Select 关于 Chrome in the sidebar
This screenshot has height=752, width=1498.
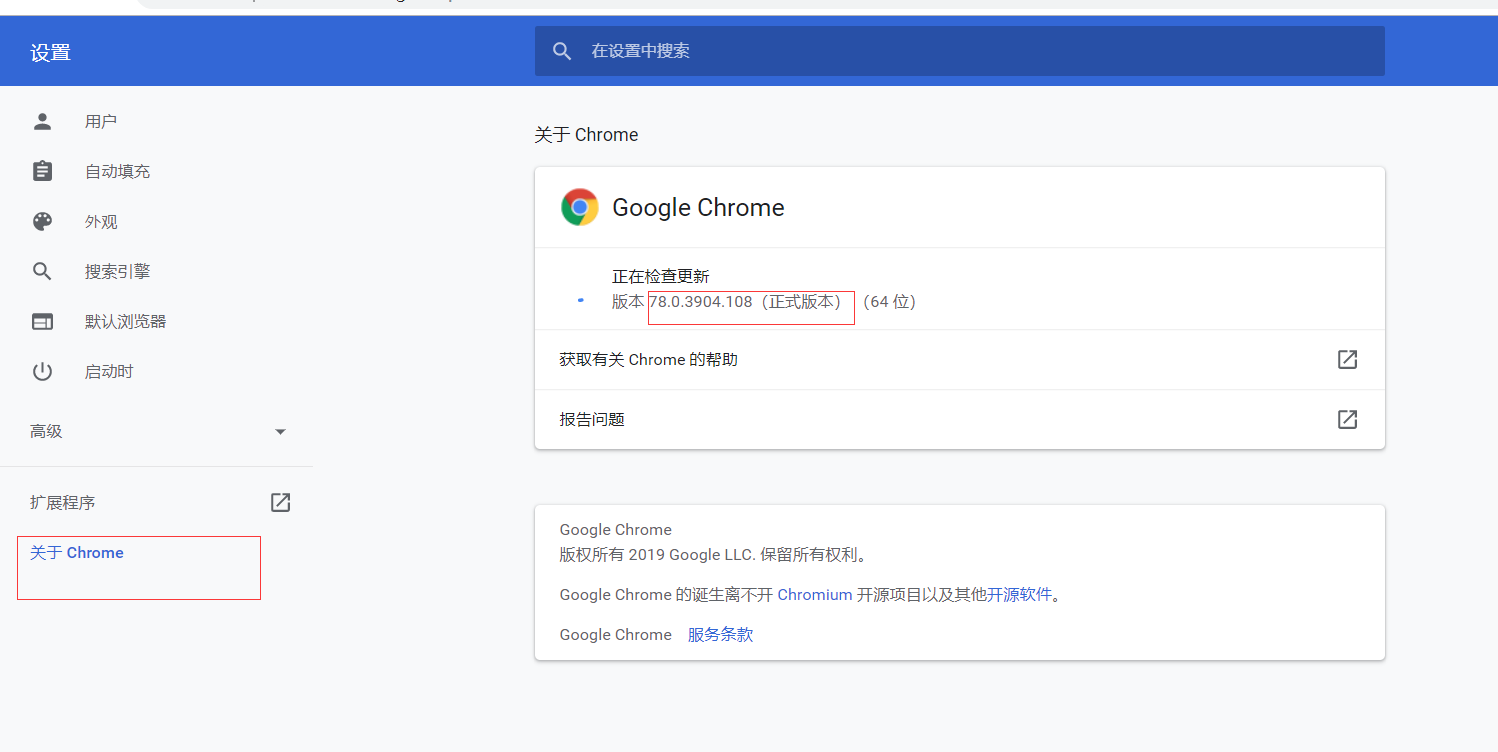(77, 553)
